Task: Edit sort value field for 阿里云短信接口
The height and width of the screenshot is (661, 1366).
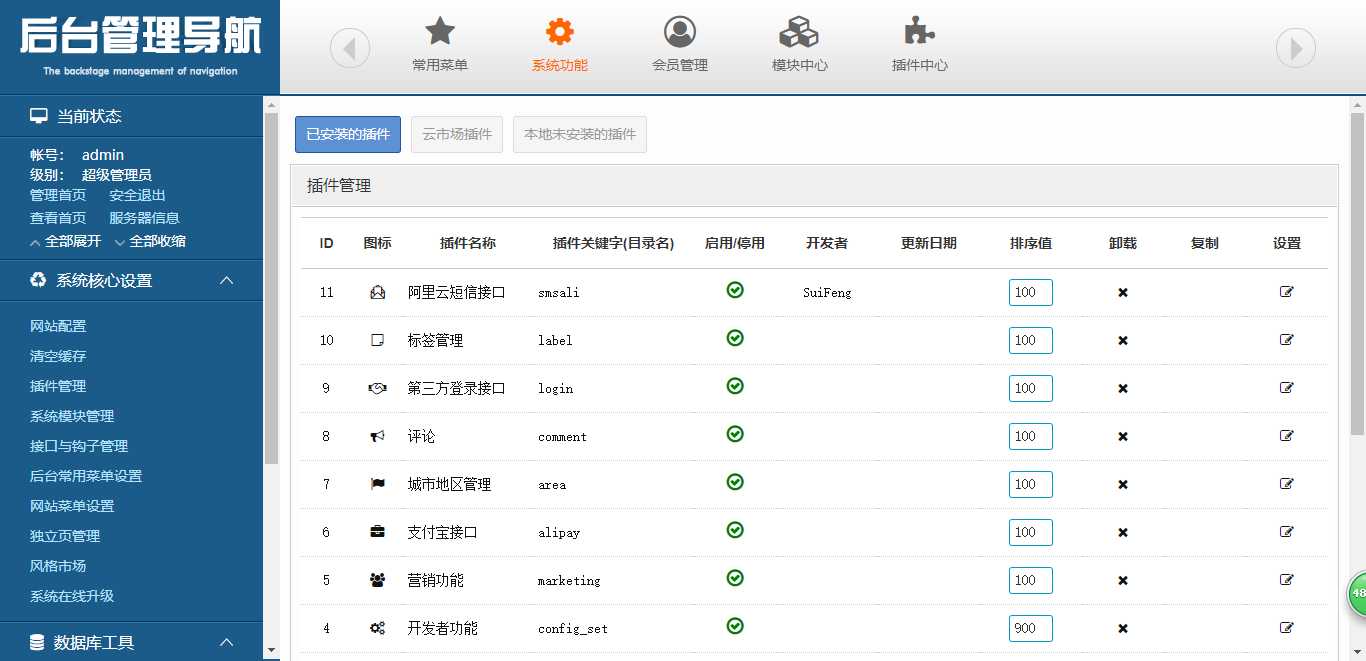Action: [1031, 292]
